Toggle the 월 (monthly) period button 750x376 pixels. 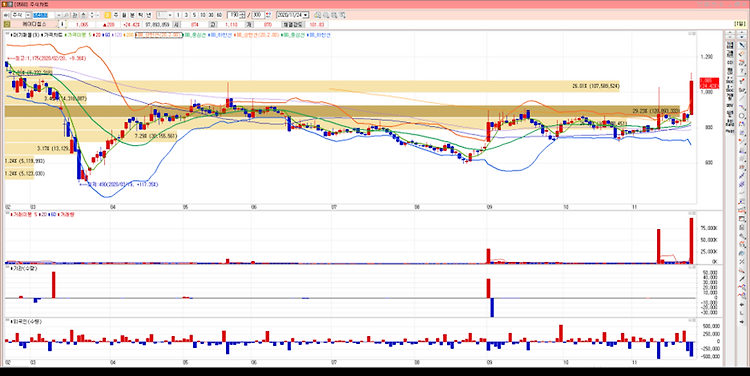point(124,15)
